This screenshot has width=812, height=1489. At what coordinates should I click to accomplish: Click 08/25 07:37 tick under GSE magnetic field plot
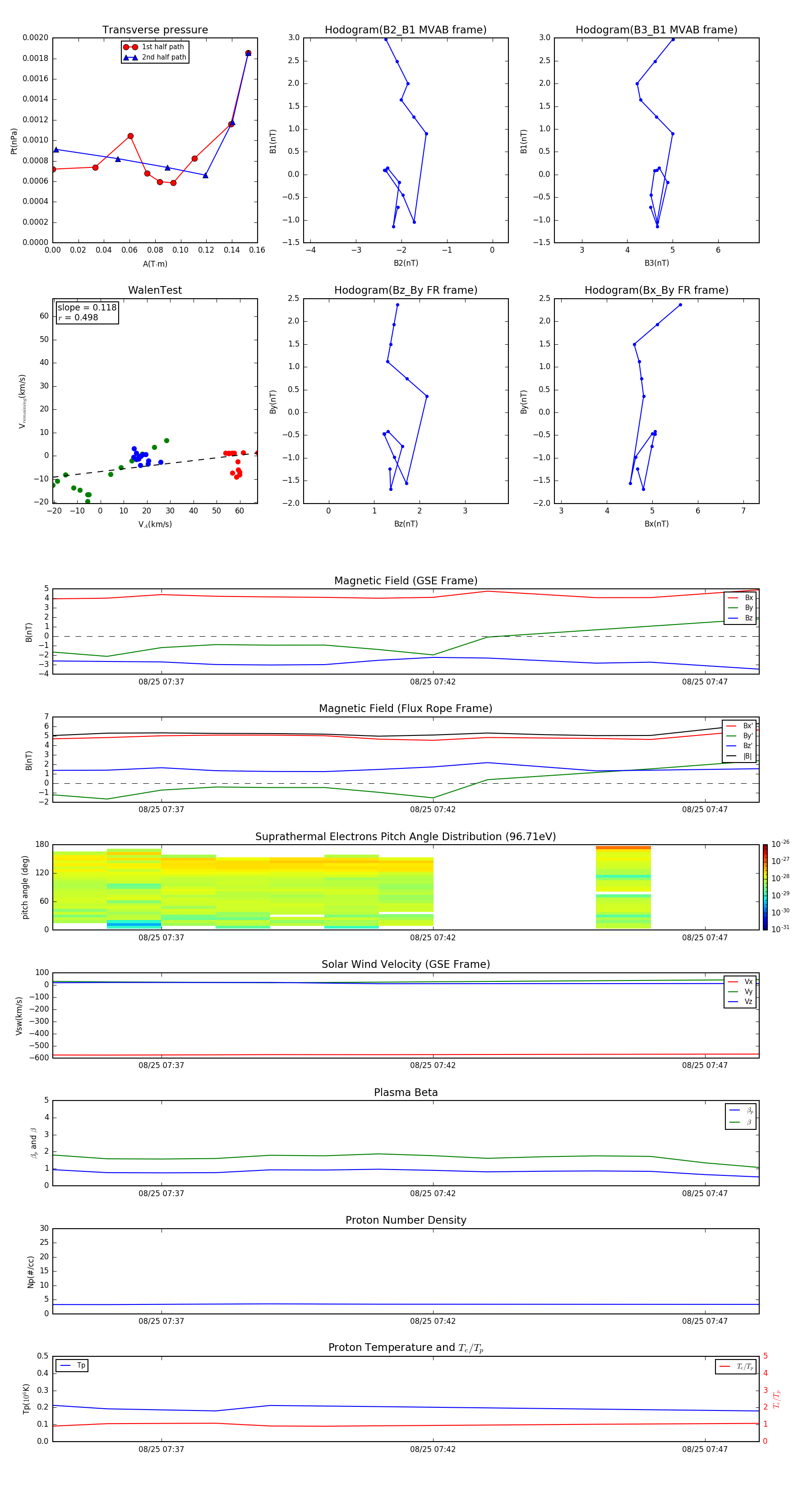(161, 681)
